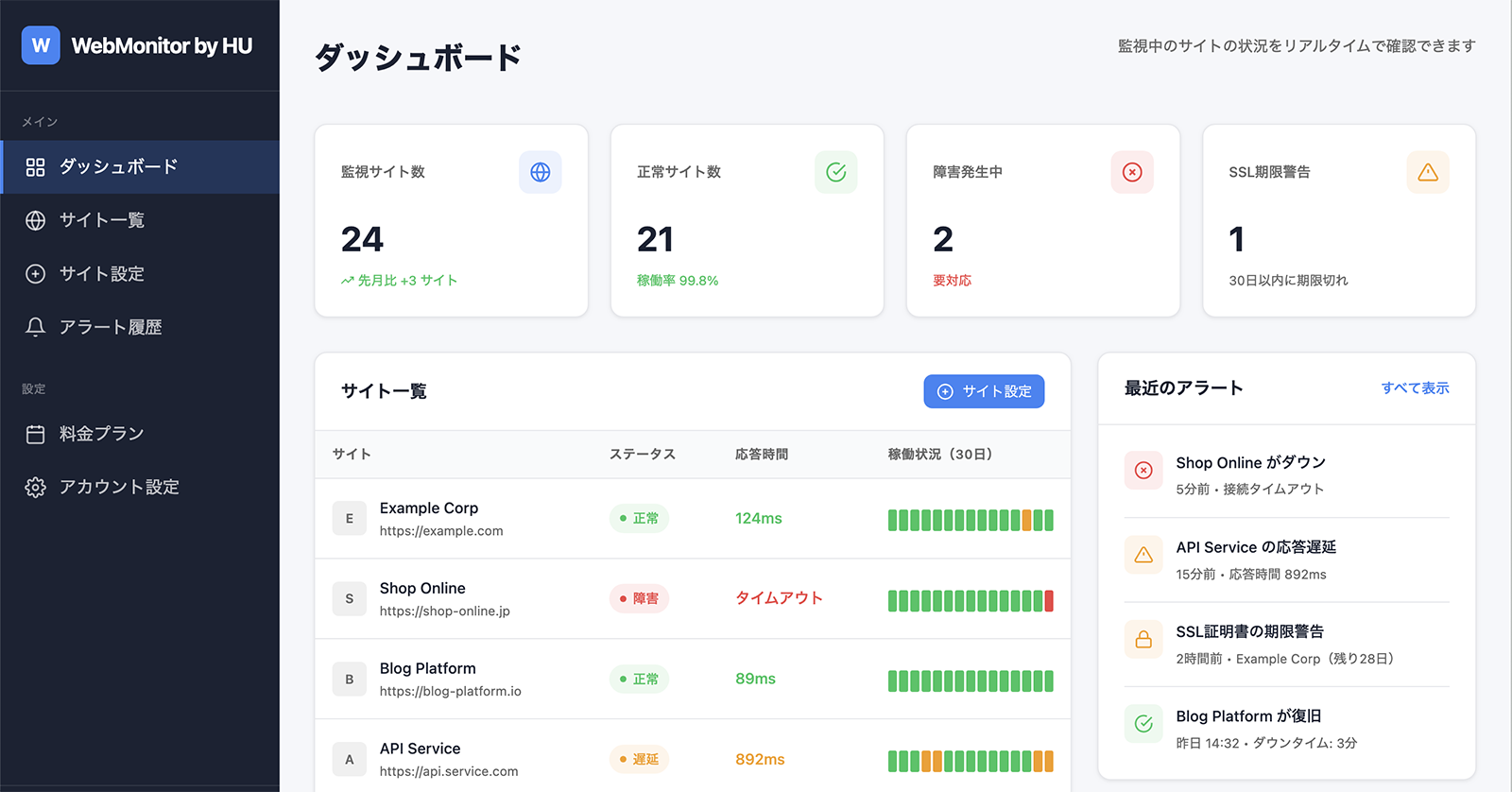Open the SSL証明書の期限警告 alert
The height and width of the screenshot is (792, 1512).
point(1287,645)
